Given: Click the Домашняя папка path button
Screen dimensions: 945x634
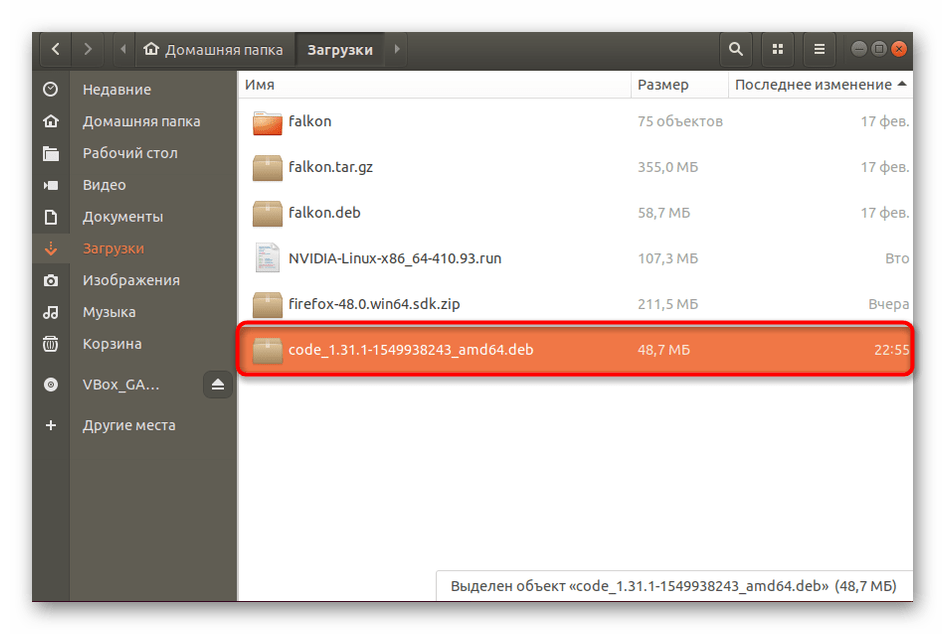Looking at the screenshot, I should tap(214, 49).
